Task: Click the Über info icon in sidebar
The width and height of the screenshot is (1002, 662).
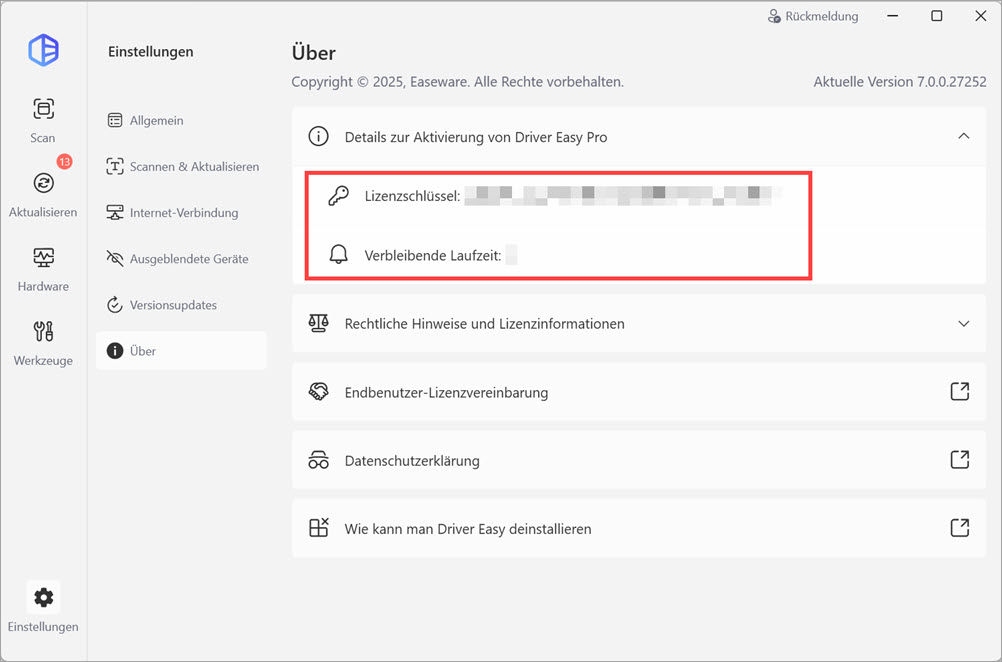Action: coord(115,351)
